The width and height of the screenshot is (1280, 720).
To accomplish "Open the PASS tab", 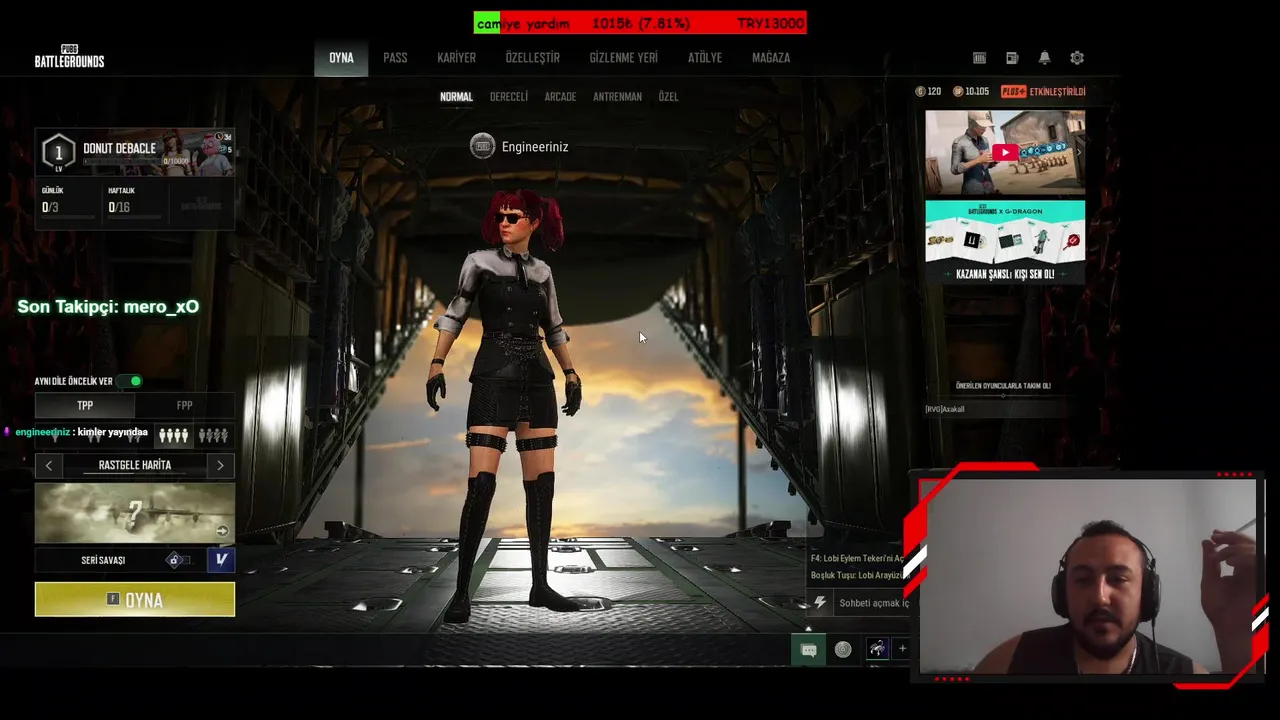I will [x=395, y=58].
